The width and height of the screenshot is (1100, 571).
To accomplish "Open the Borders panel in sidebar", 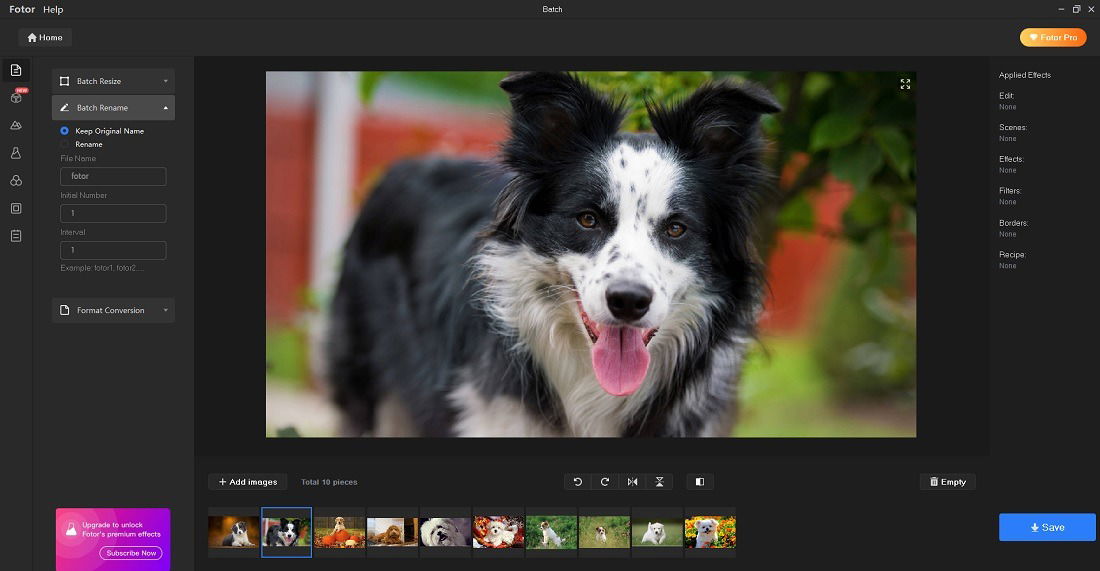I will (15, 208).
